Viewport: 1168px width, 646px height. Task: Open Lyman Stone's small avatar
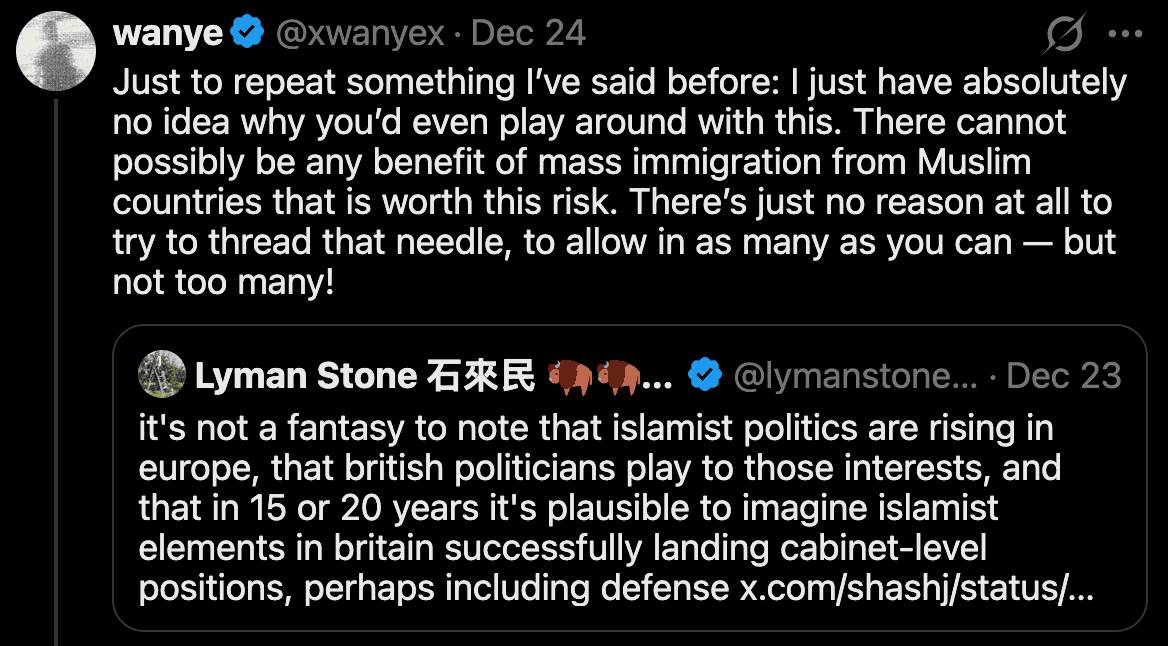161,375
